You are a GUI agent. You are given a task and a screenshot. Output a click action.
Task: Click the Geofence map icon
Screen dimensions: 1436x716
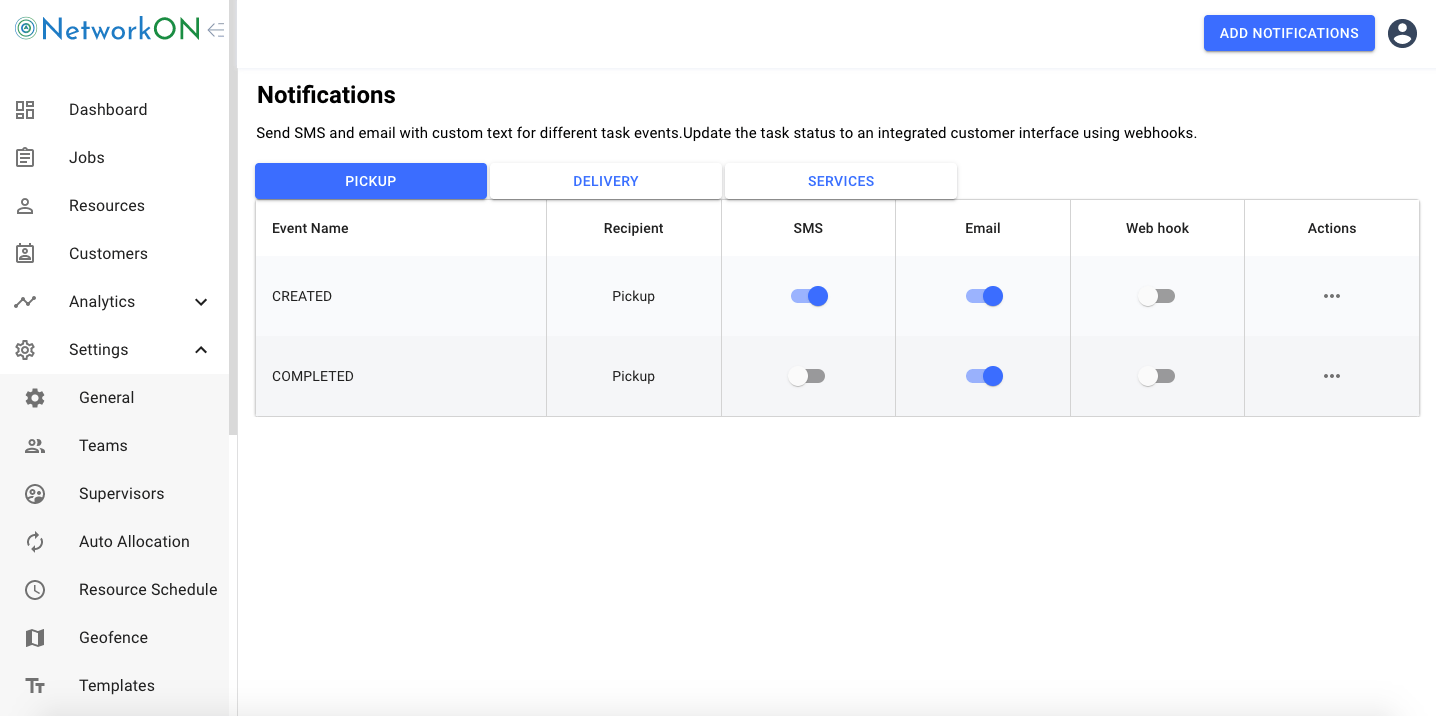[35, 638]
